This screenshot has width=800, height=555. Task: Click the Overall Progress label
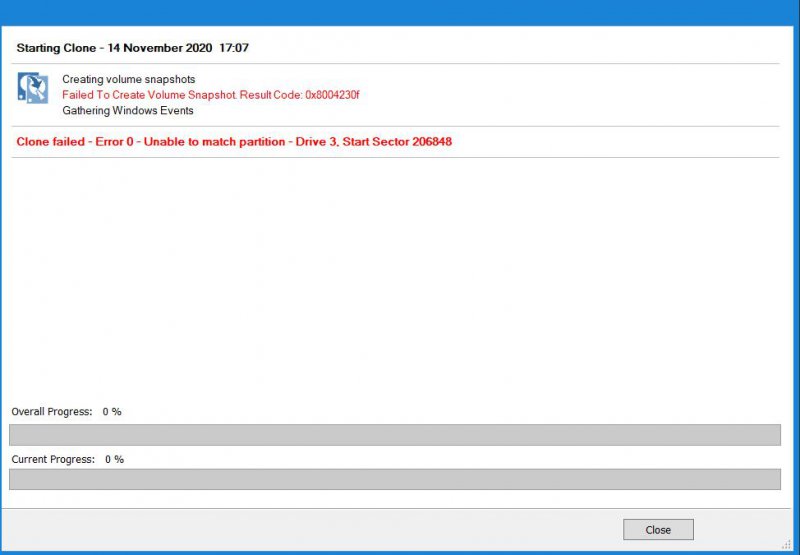(x=51, y=412)
